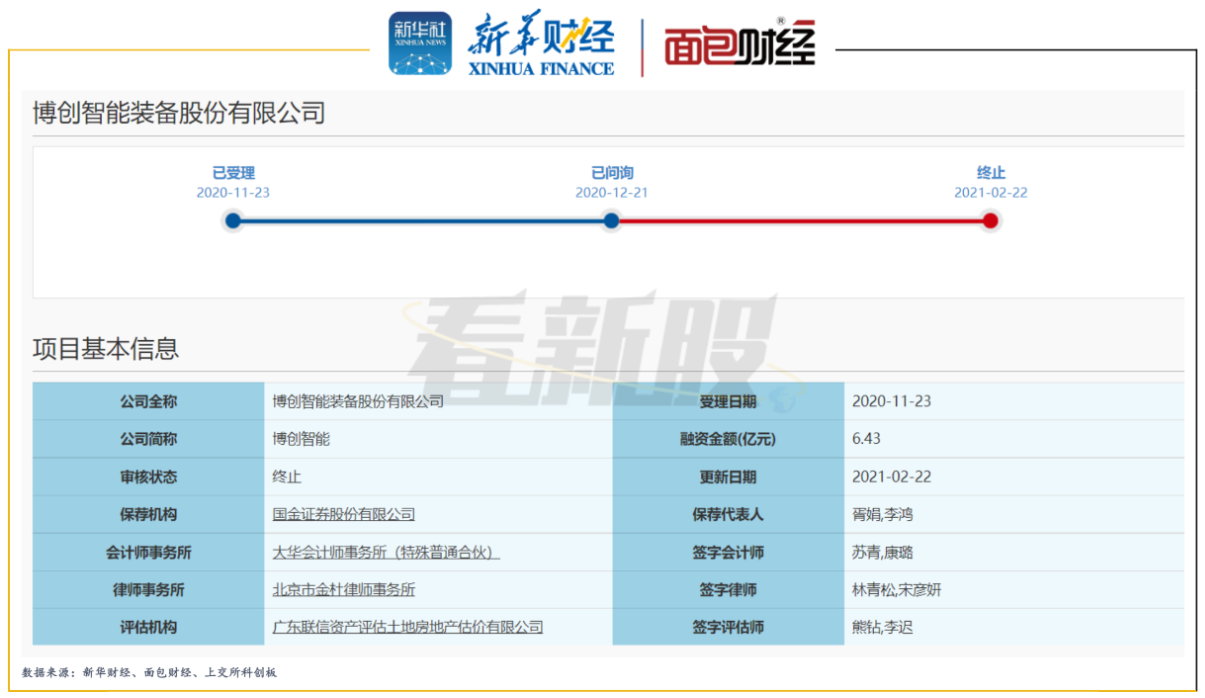Viewport: 1205px width, 698px height.
Task: Open the 北京市金杜律师事务所 link
Action: (x=344, y=590)
